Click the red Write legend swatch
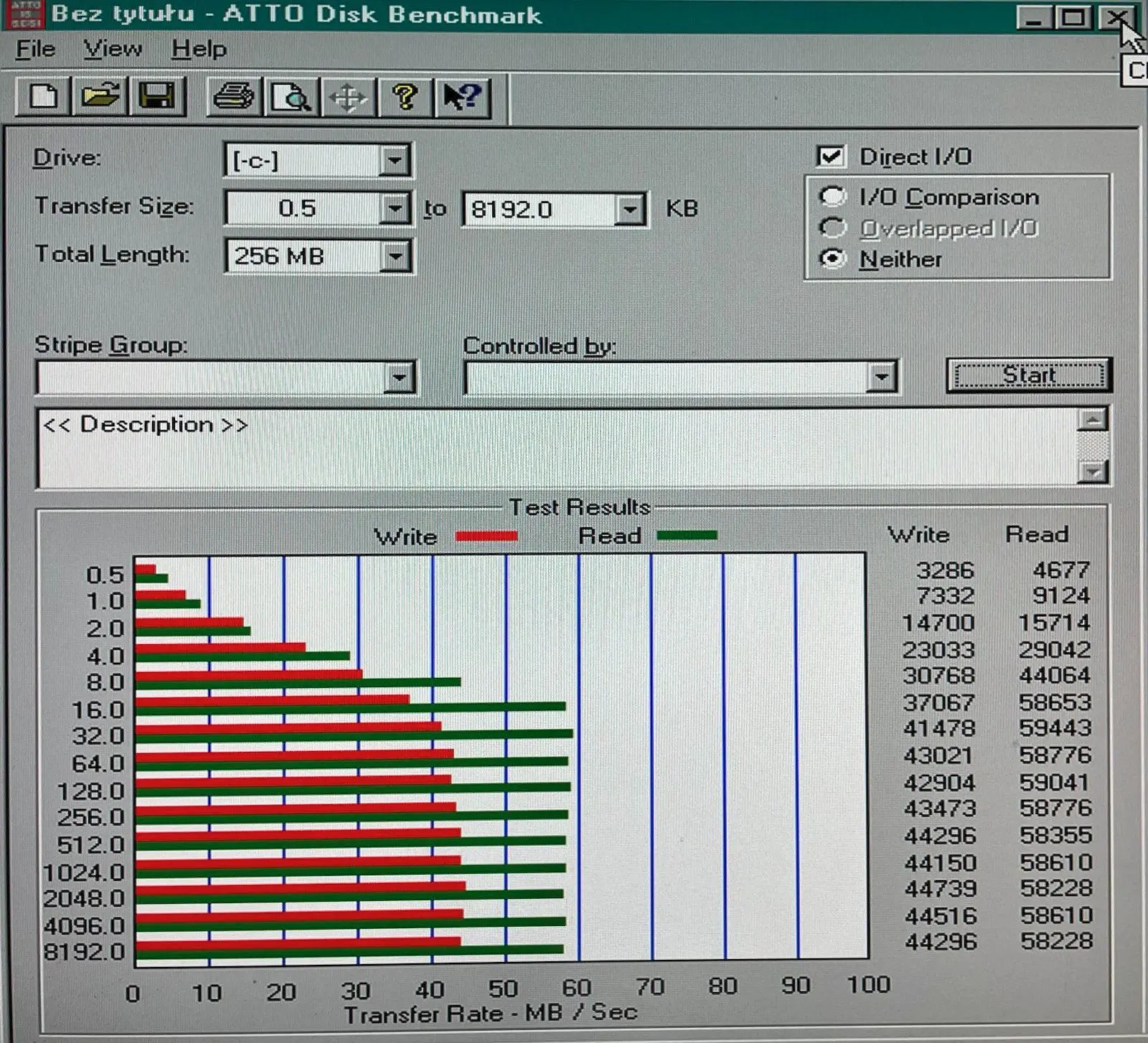 point(486,536)
